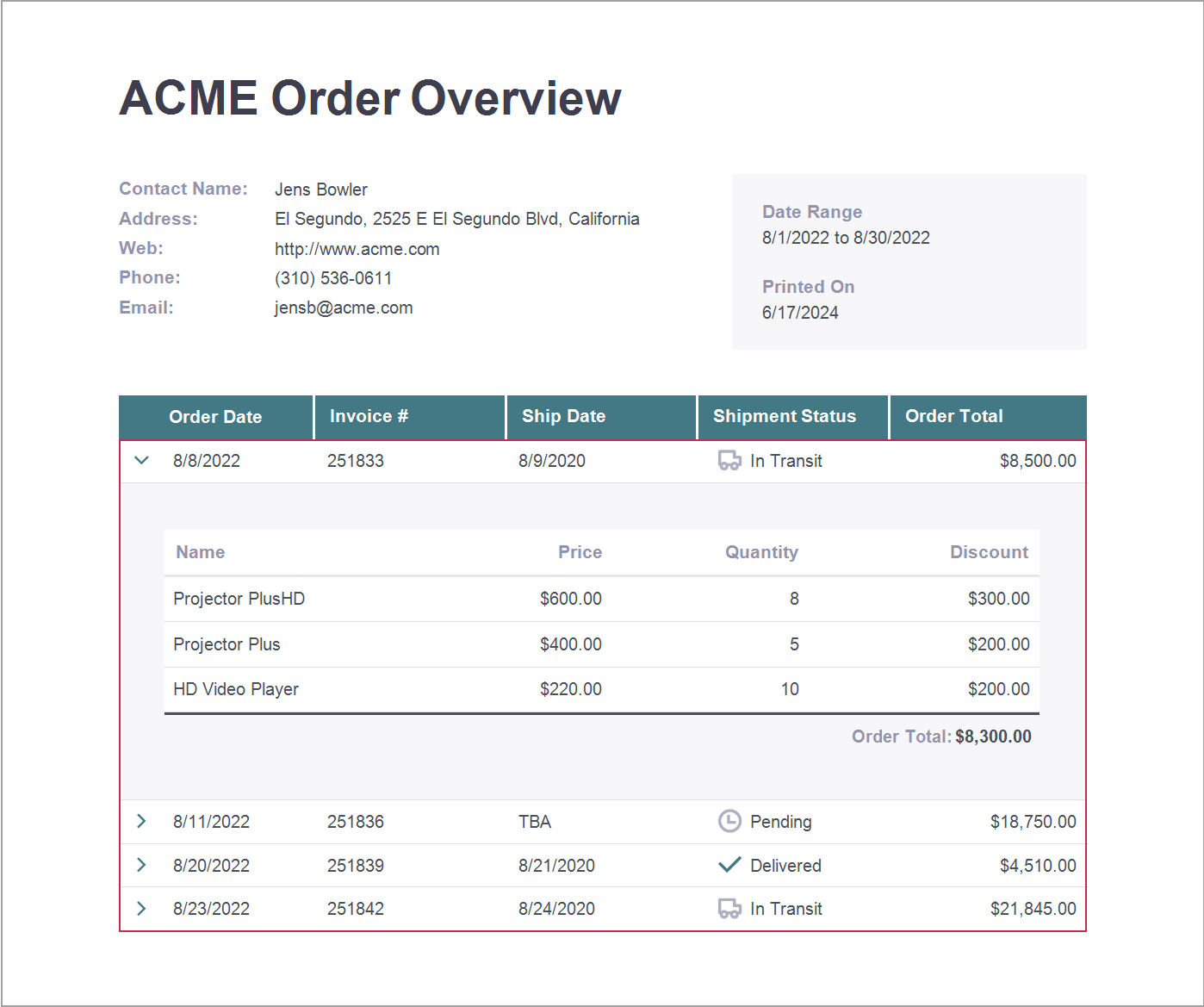Select the Projector Plus item name
1204x1007 pixels.
point(227,644)
